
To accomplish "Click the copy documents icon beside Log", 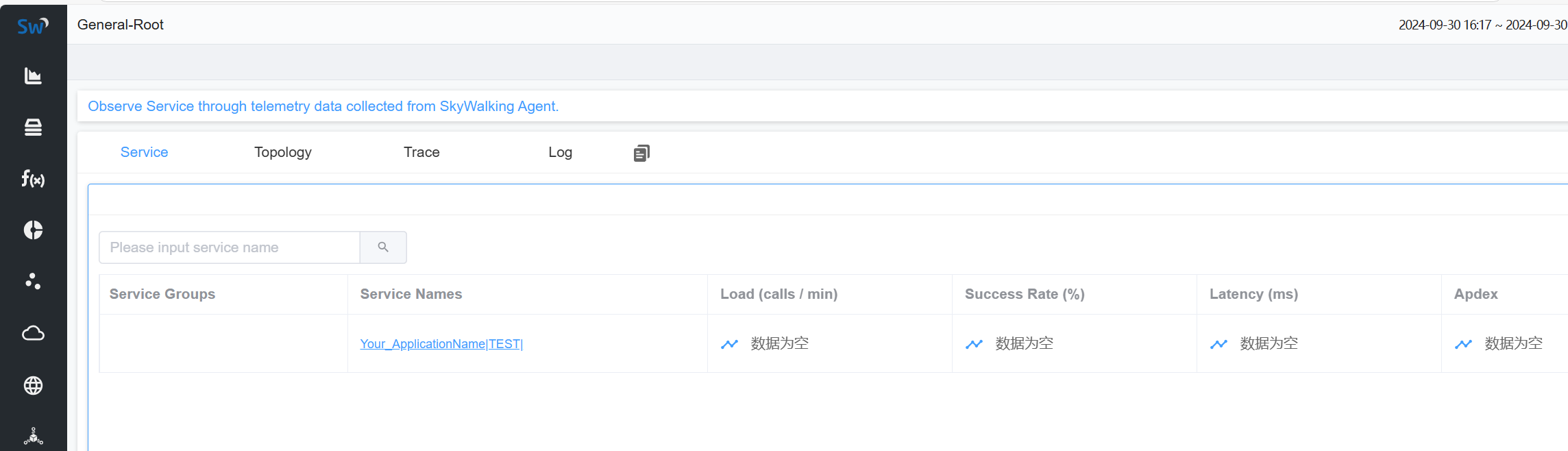I will coord(641,153).
